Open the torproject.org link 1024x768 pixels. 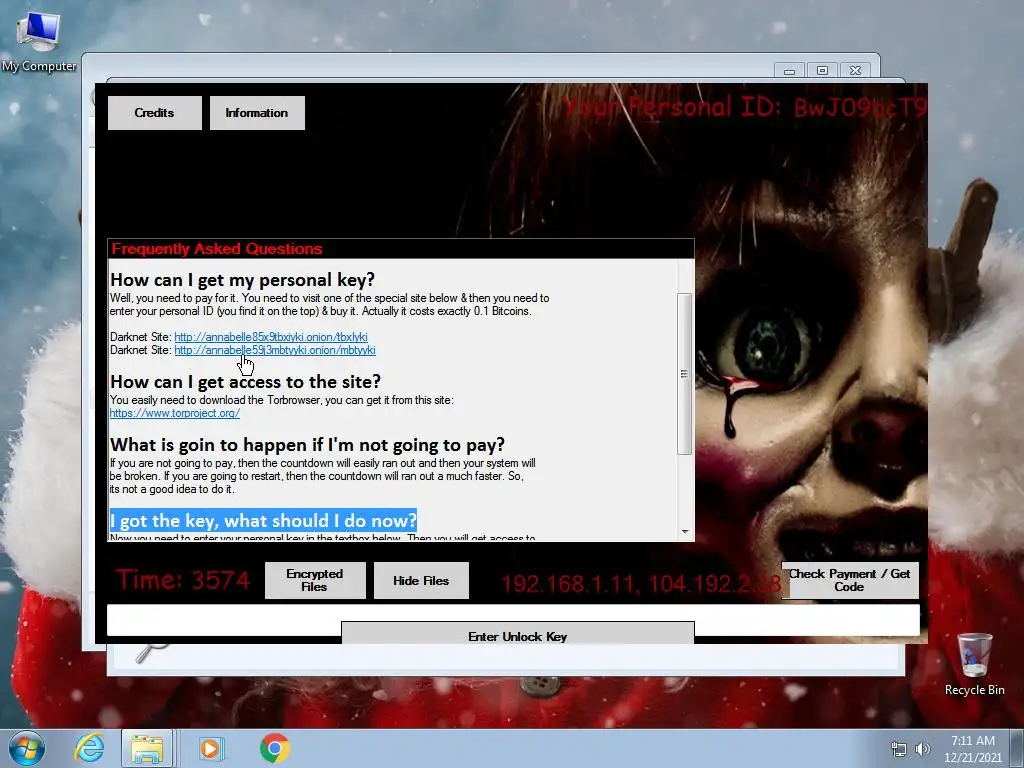(x=174, y=413)
